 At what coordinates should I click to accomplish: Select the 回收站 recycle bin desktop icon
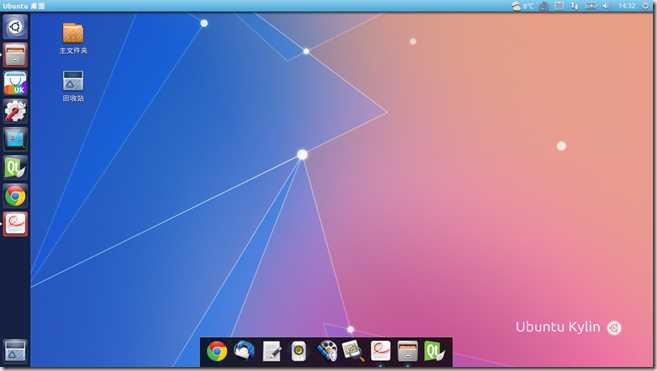(x=73, y=86)
